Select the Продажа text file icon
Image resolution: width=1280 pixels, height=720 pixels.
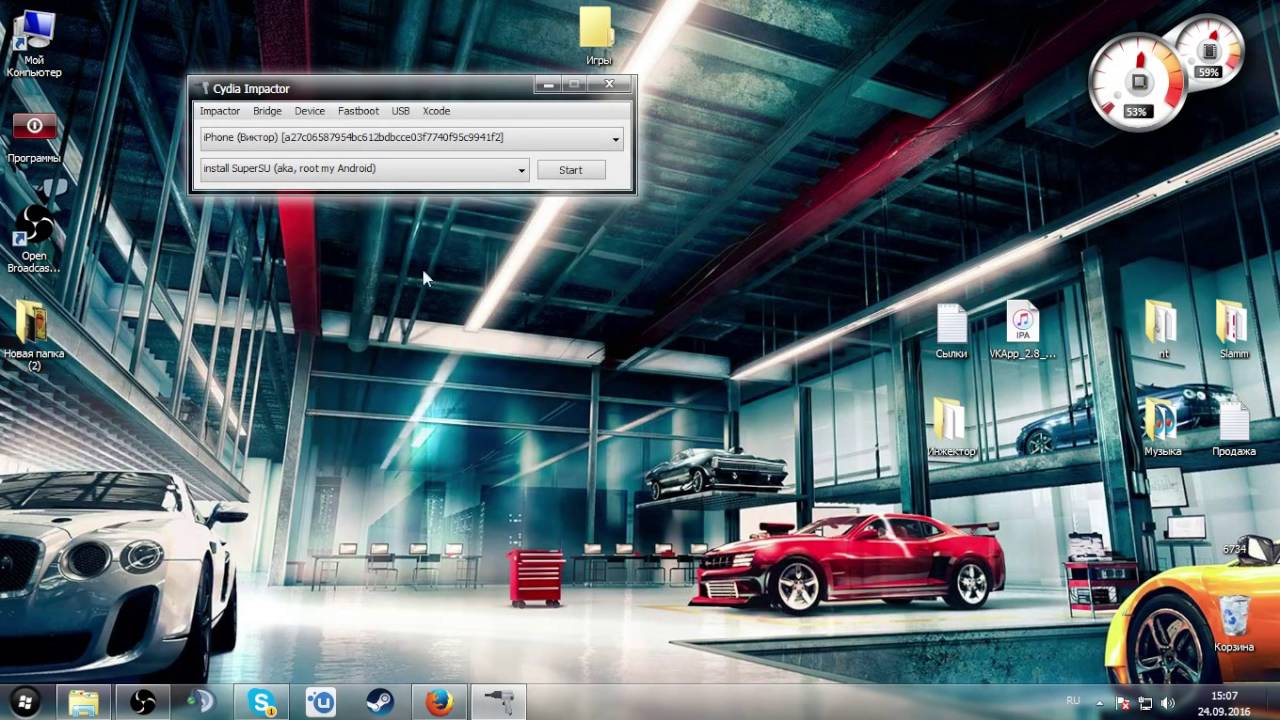(1234, 428)
